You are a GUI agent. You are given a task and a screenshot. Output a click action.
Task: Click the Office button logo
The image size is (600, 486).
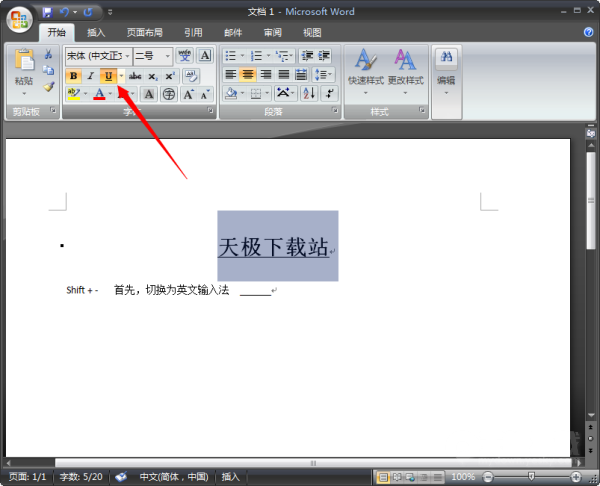coord(20,20)
